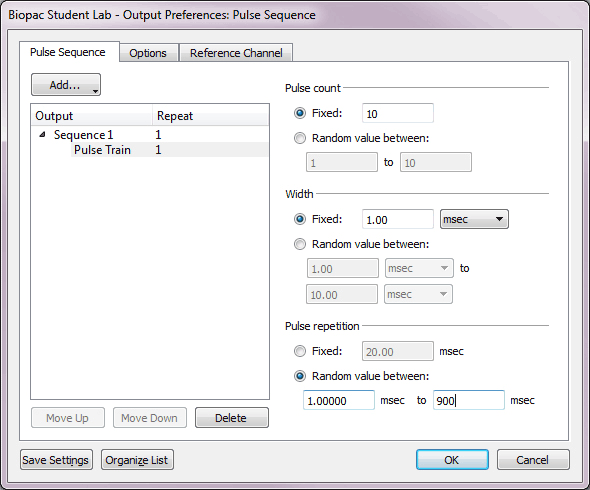Select Fixed pulse count radio button

300,113
